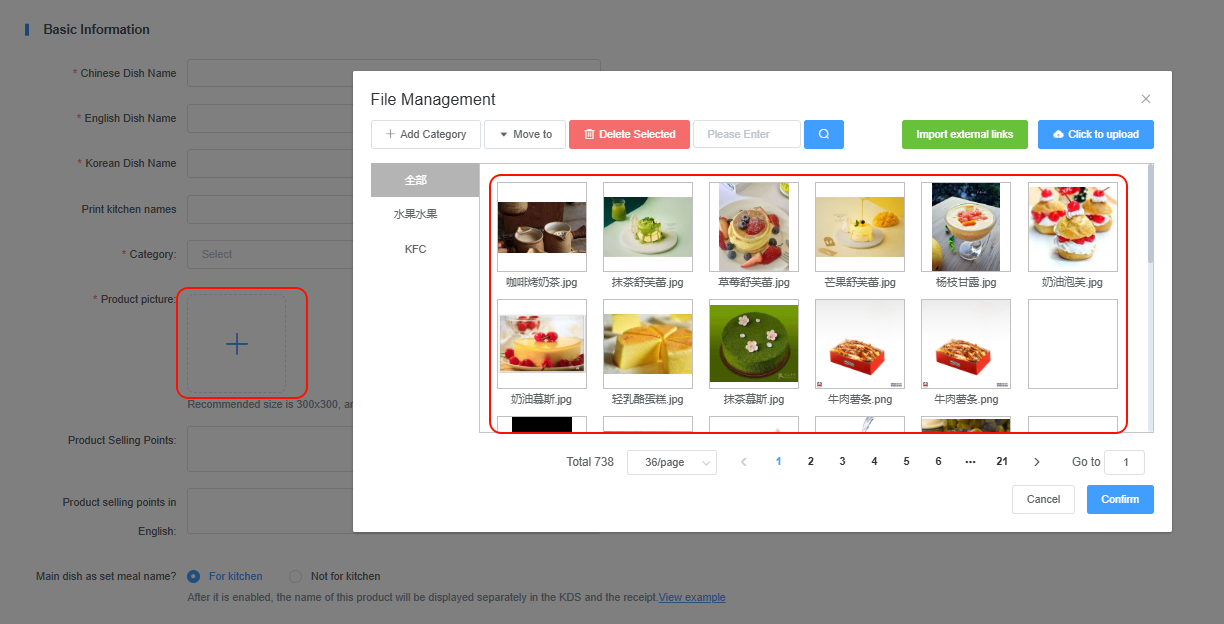Jump to page 21 in pagination

pos(1001,462)
